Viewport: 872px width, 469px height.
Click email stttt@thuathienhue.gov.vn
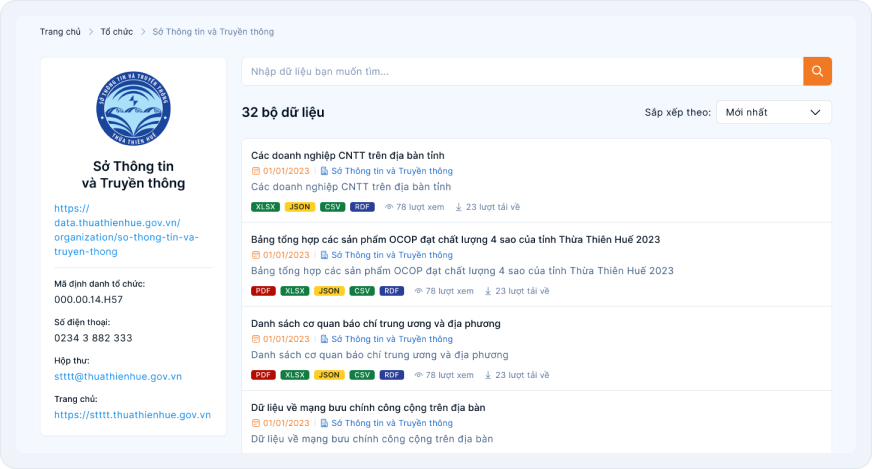pos(118,377)
